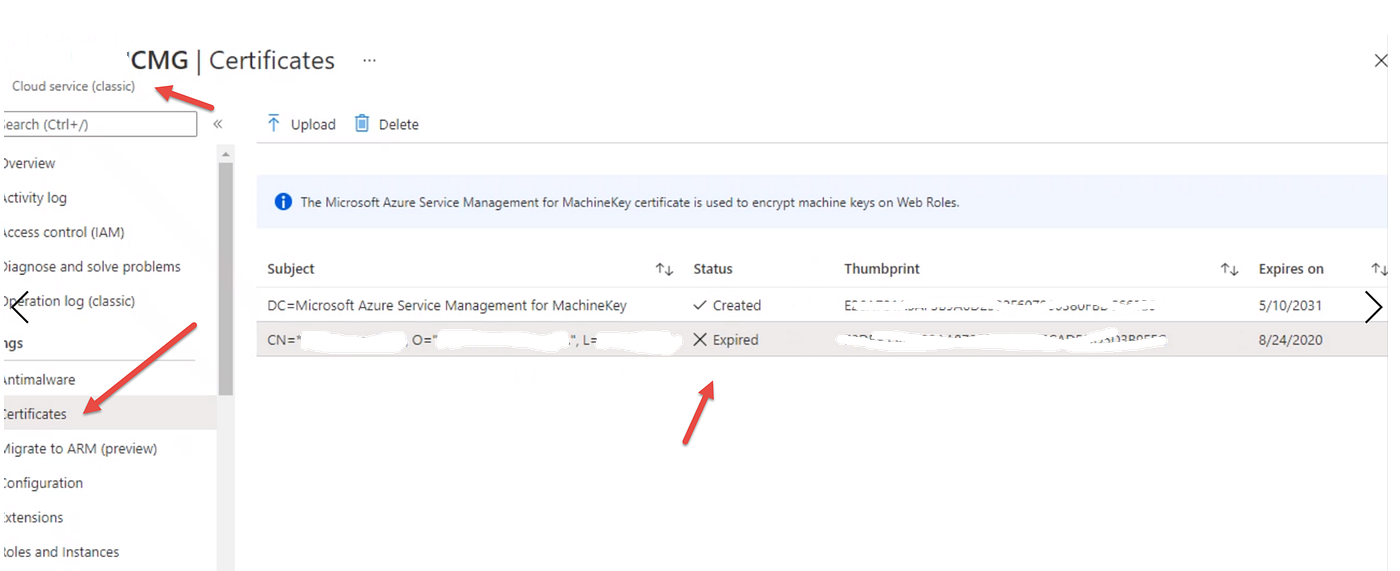Open Migrate to ARM (preview)
Viewport: 1400px width, 571px height.
click(79, 448)
